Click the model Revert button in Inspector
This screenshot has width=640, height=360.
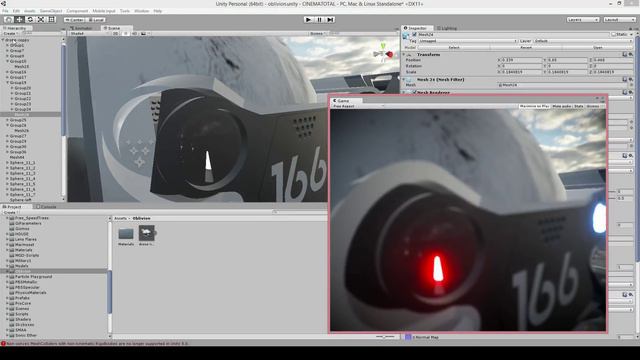click(526, 48)
